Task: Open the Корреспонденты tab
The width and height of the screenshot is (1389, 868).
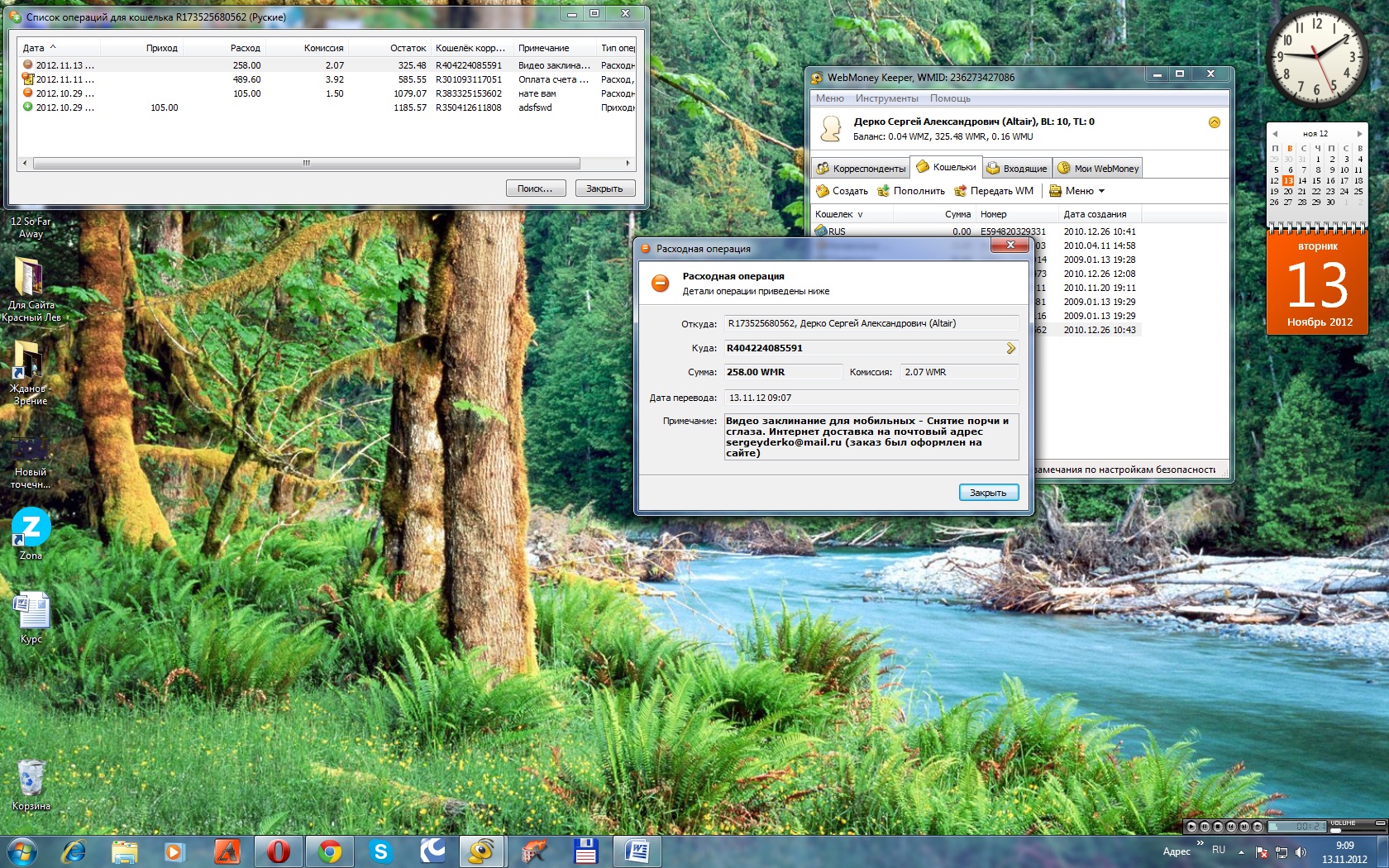Action: click(861, 169)
